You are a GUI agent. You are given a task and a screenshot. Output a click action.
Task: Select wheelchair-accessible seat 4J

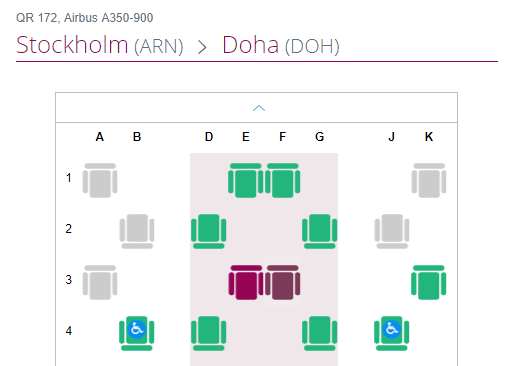coord(392,333)
